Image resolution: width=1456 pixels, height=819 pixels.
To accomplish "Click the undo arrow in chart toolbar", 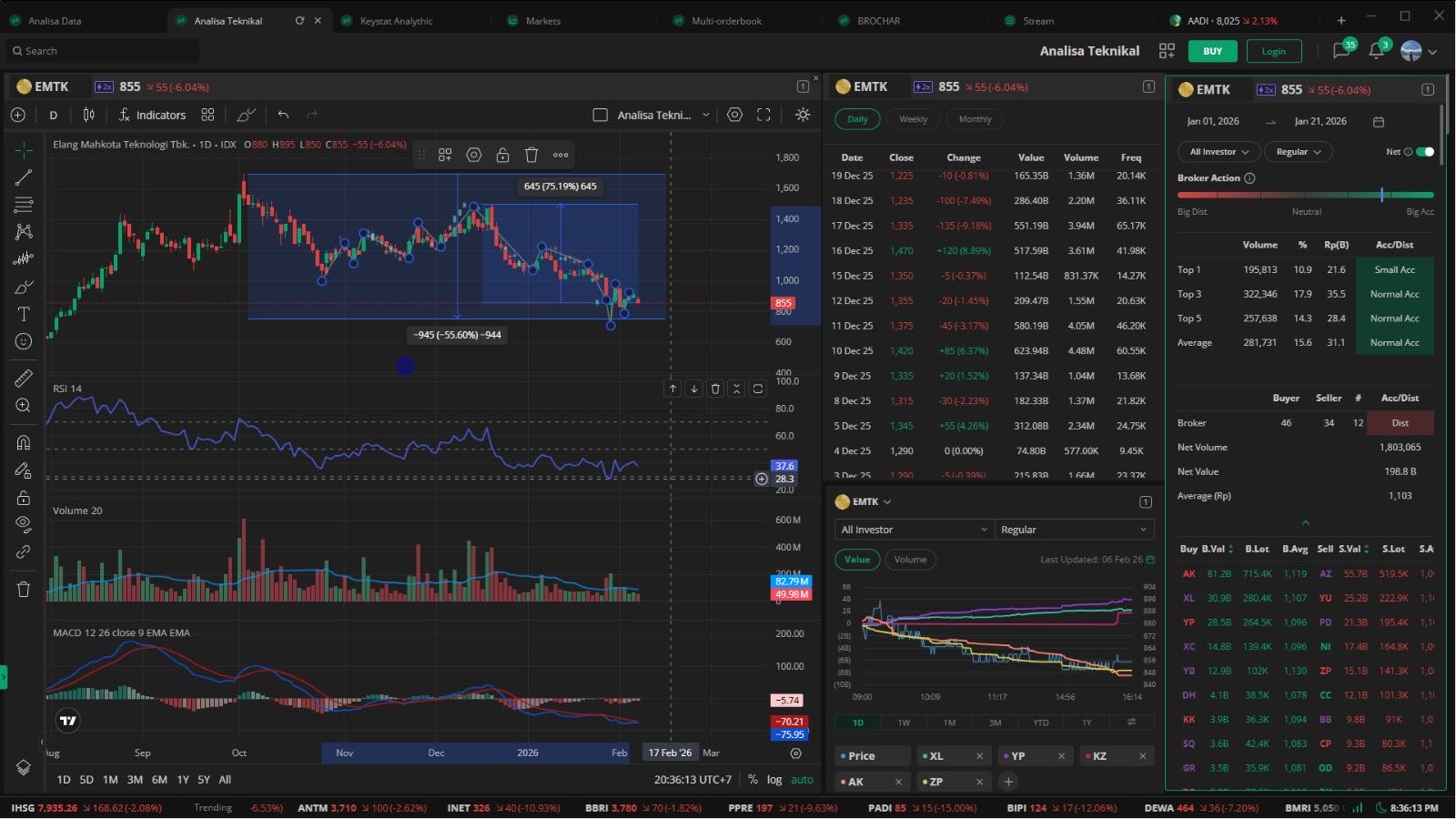I will pyautogui.click(x=283, y=115).
